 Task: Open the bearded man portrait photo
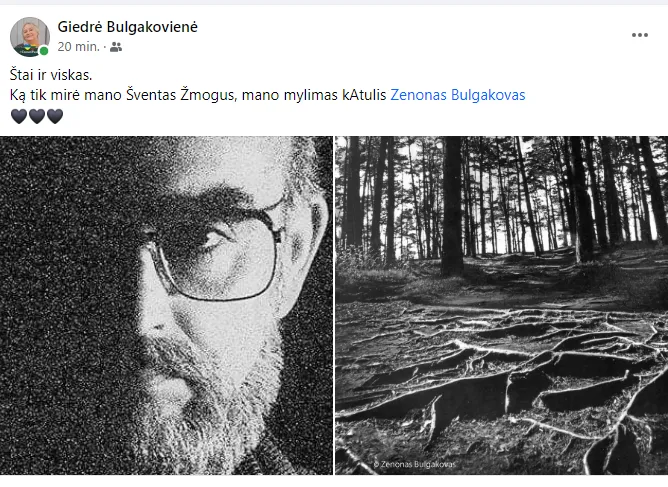[166, 305]
